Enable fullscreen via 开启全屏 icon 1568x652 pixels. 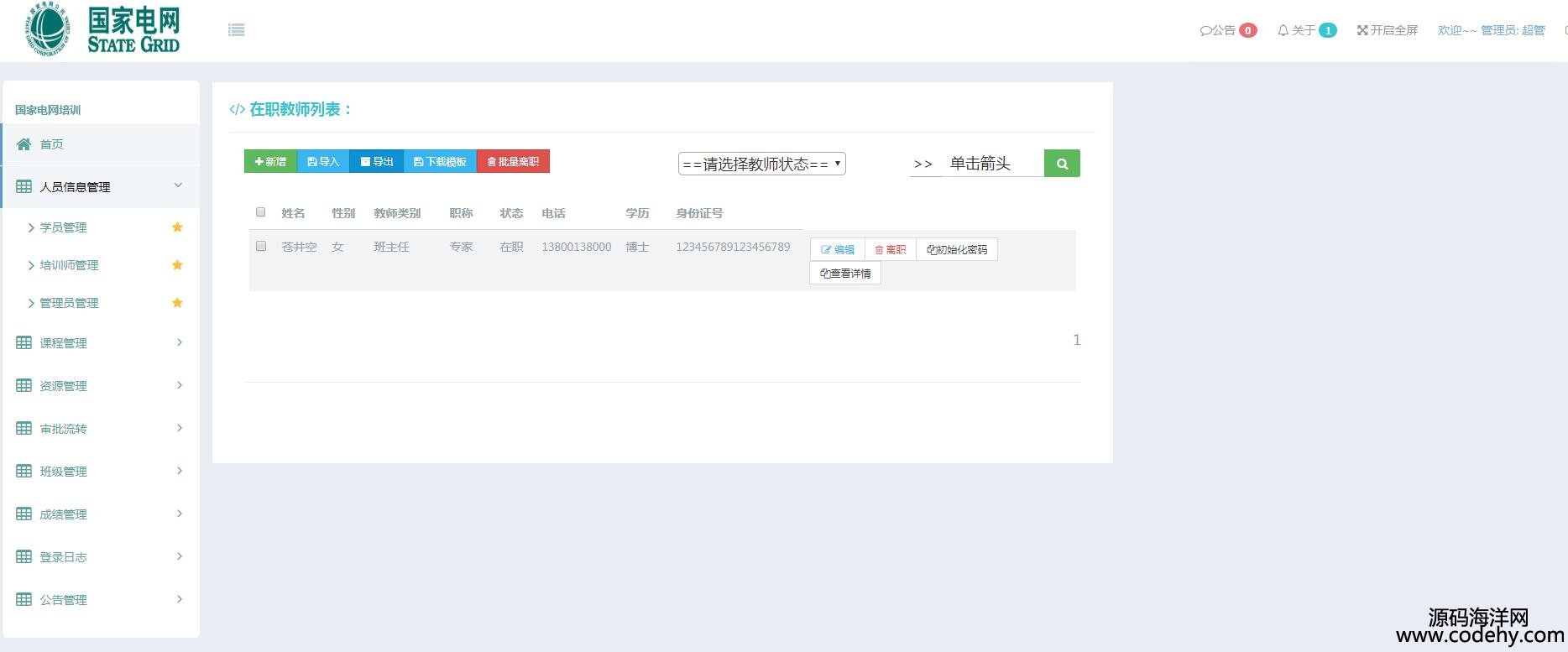[x=1362, y=30]
